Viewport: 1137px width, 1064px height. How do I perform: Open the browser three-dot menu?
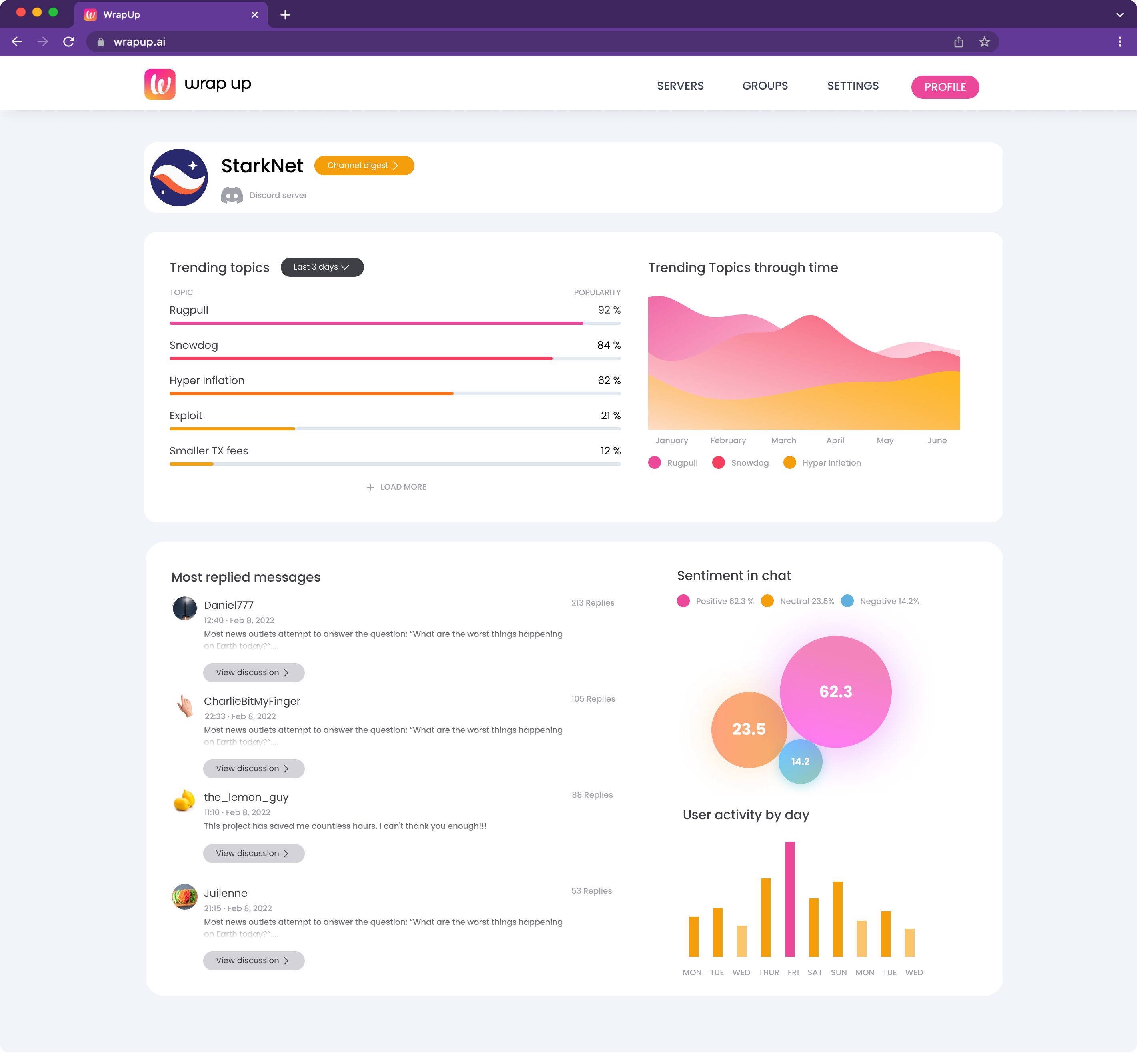coord(1120,42)
